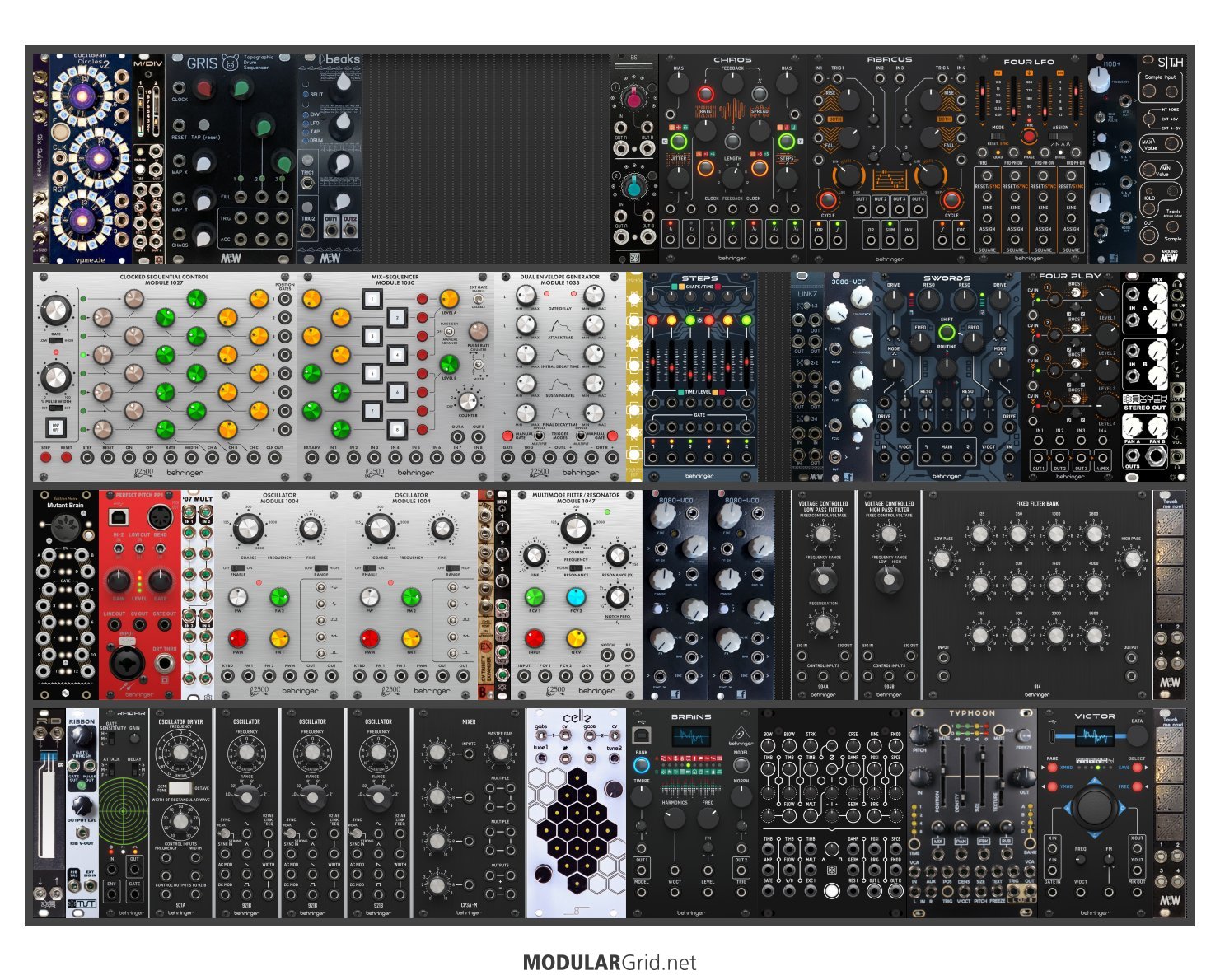The height and width of the screenshot is (980, 1220).
Task: Choose the FOUR PLAY module
Action: coord(1071,376)
